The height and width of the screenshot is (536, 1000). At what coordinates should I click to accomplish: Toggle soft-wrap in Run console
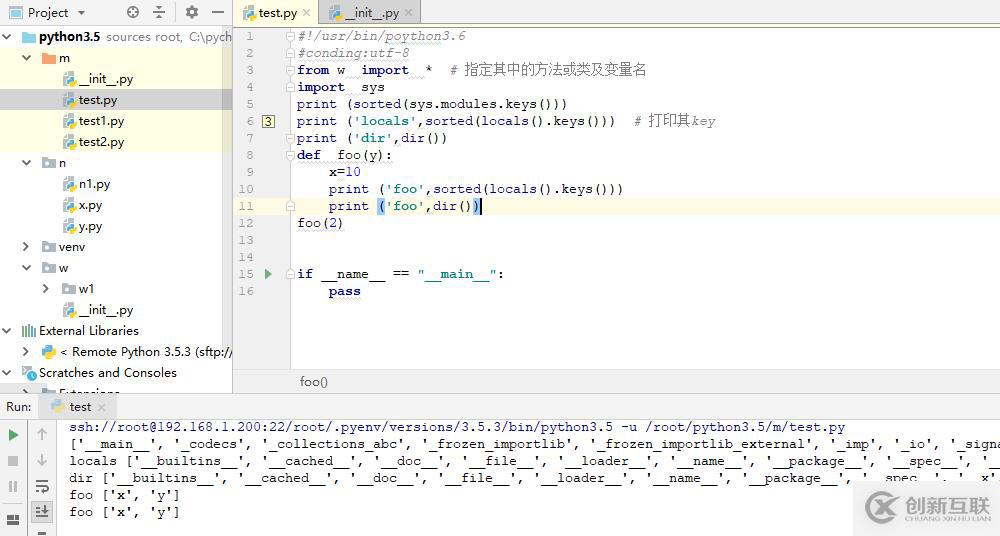(x=42, y=486)
